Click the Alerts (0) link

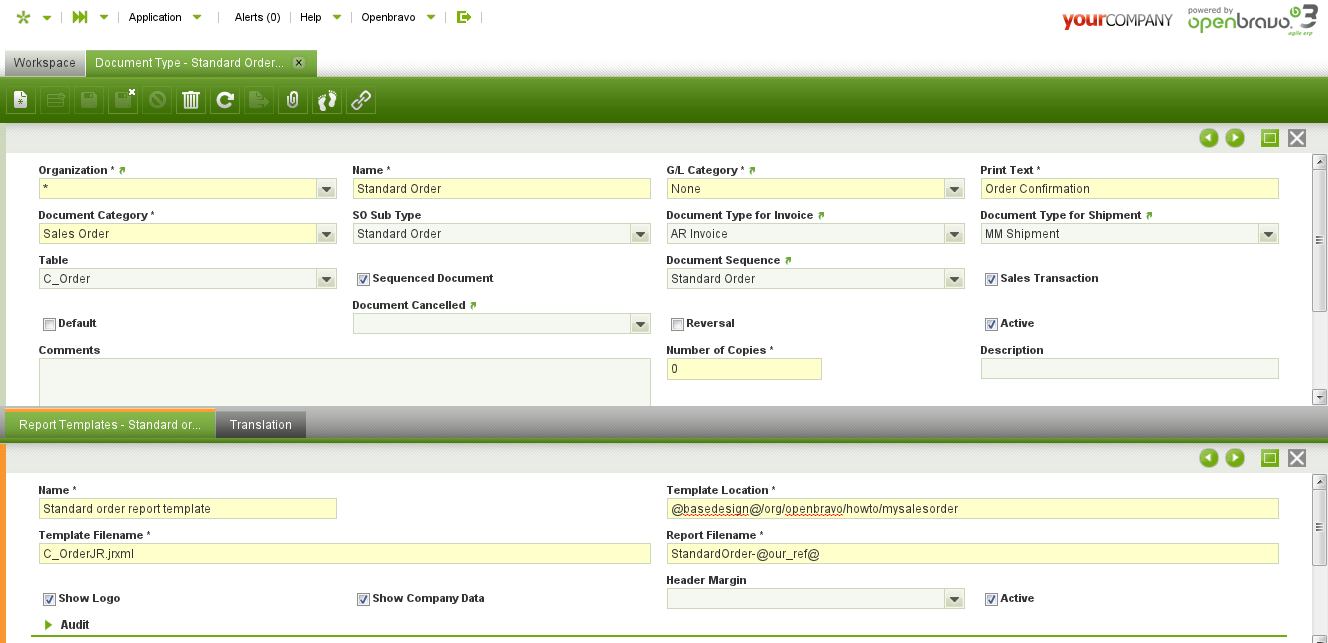coord(257,17)
